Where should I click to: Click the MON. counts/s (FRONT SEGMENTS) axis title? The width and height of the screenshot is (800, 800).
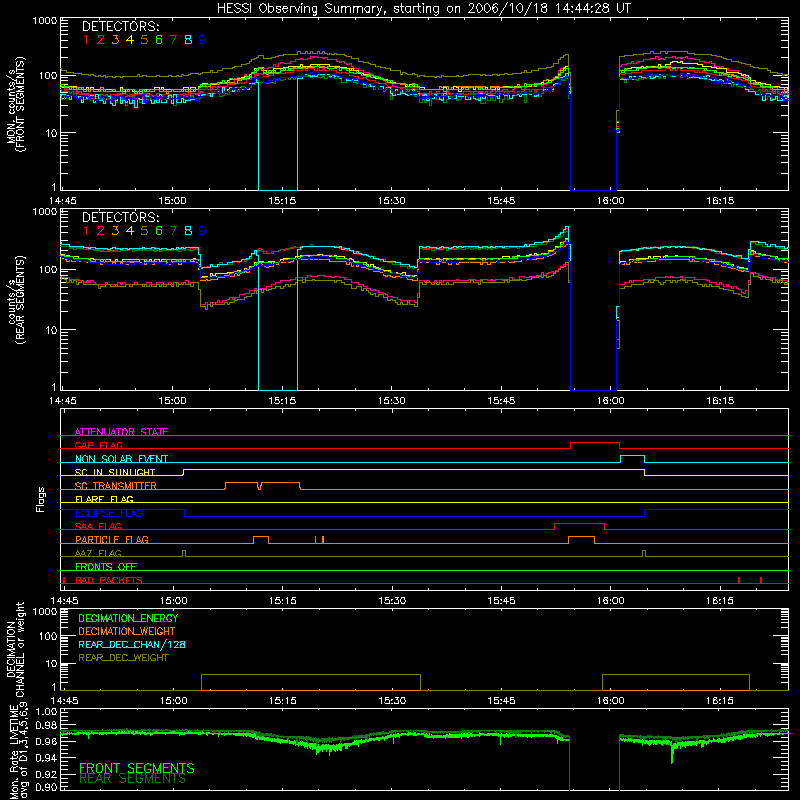15,104
